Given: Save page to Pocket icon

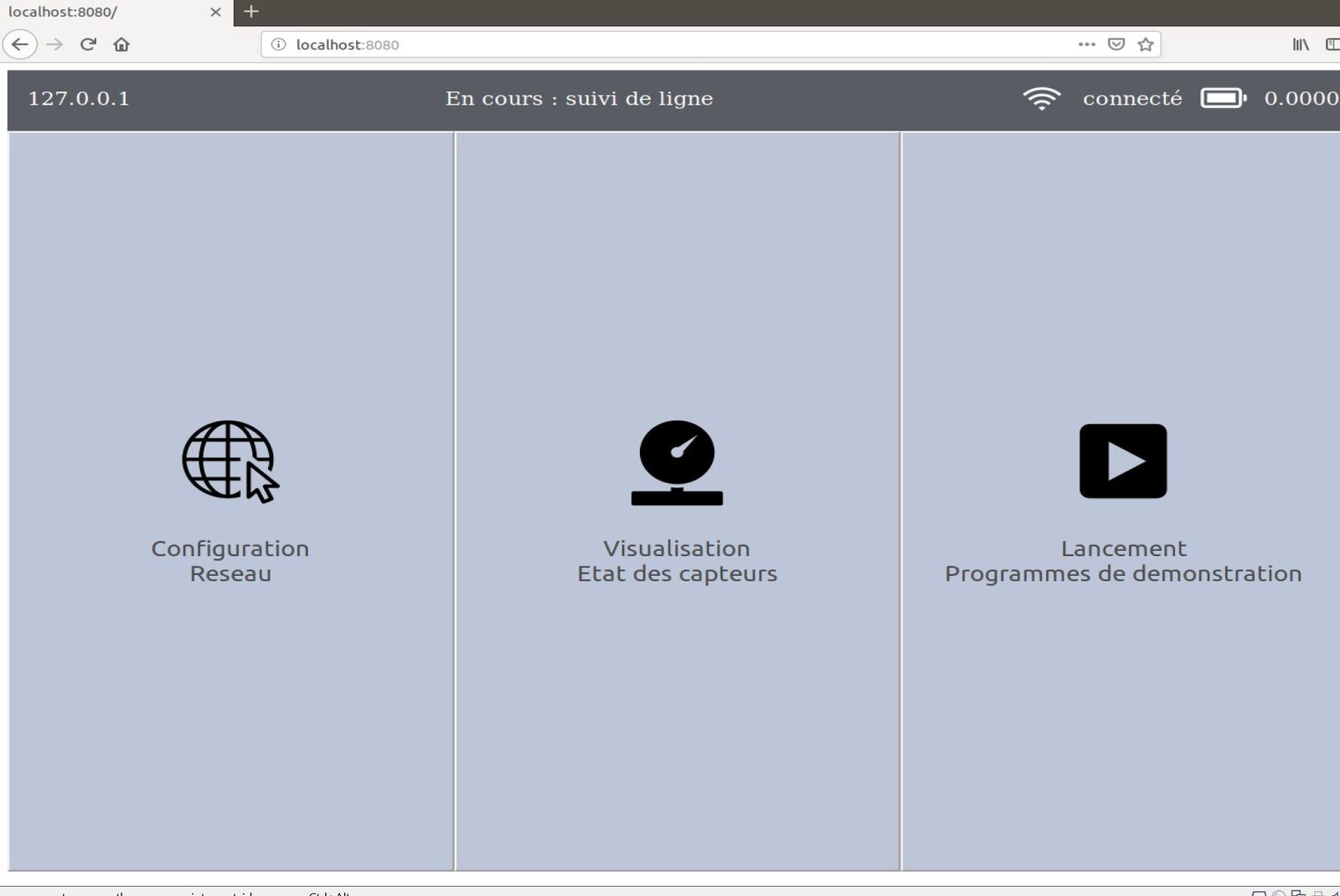Looking at the screenshot, I should pos(1116,44).
